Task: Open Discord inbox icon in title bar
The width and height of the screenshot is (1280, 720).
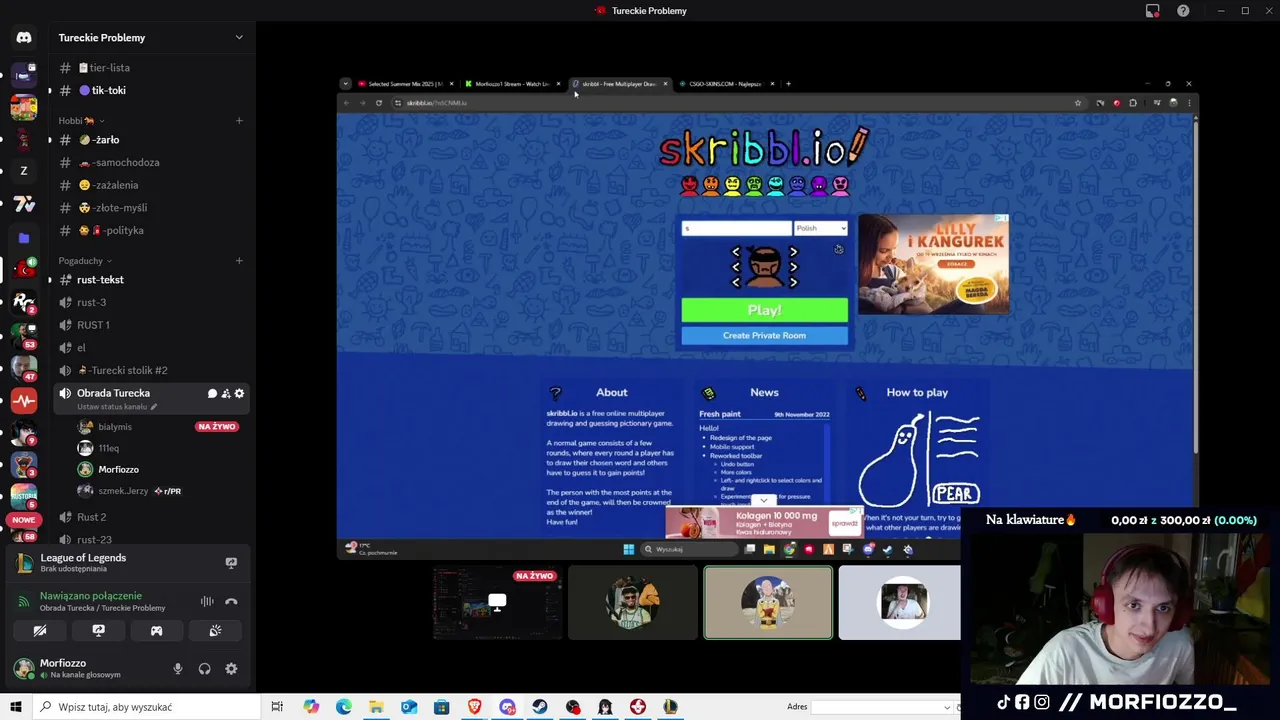Action: (1152, 11)
